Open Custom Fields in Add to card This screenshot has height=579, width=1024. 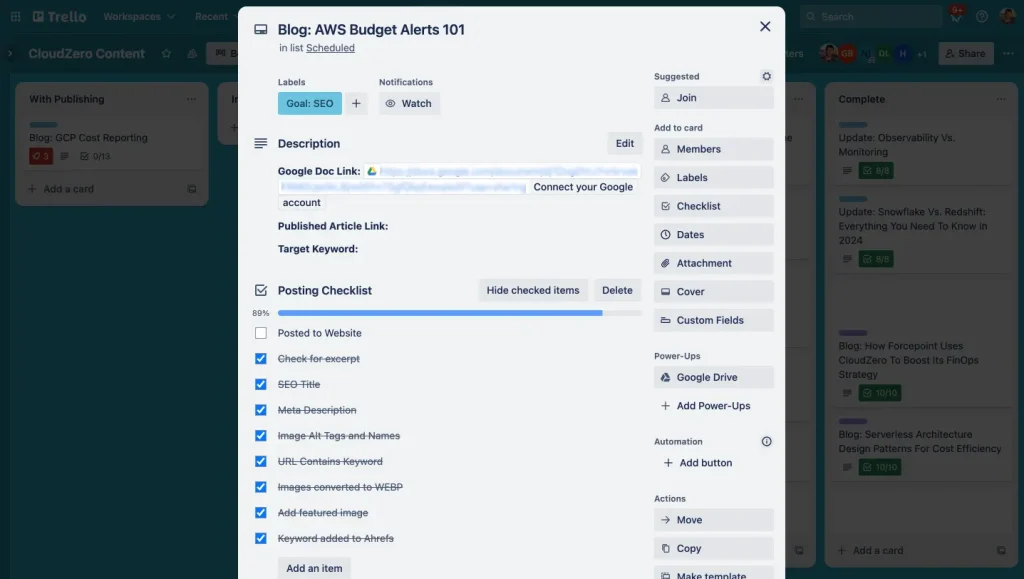coord(714,321)
